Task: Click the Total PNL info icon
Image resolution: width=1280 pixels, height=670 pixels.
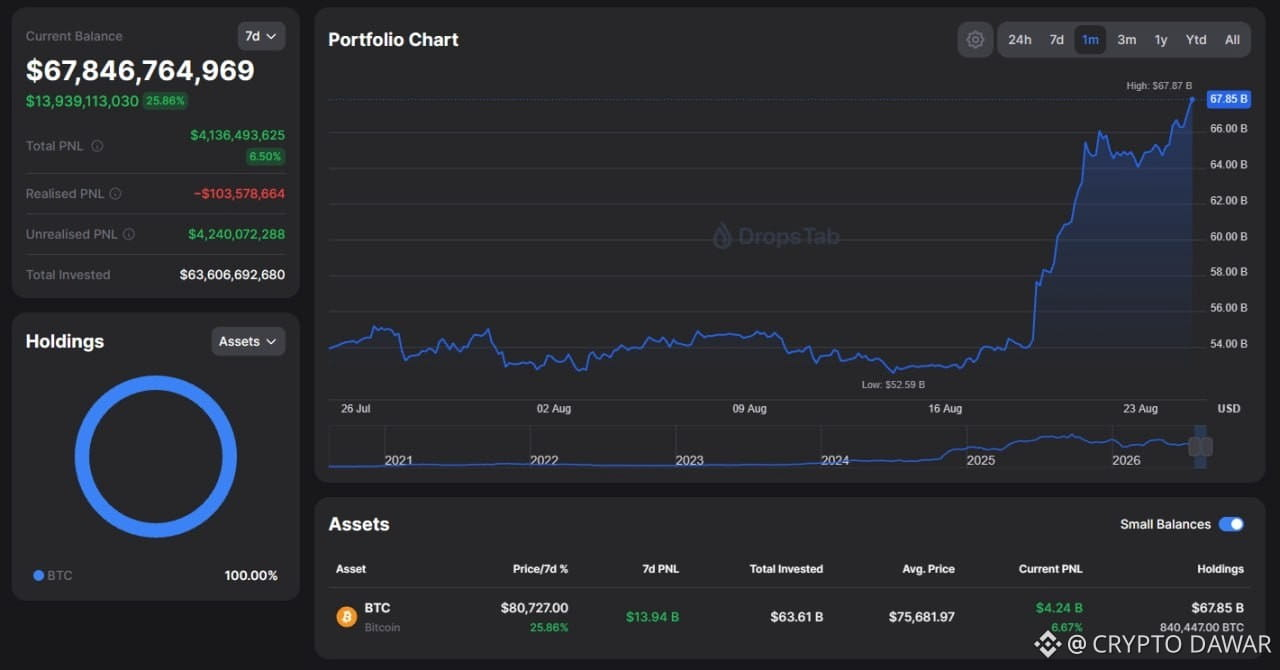Action: pos(97,146)
